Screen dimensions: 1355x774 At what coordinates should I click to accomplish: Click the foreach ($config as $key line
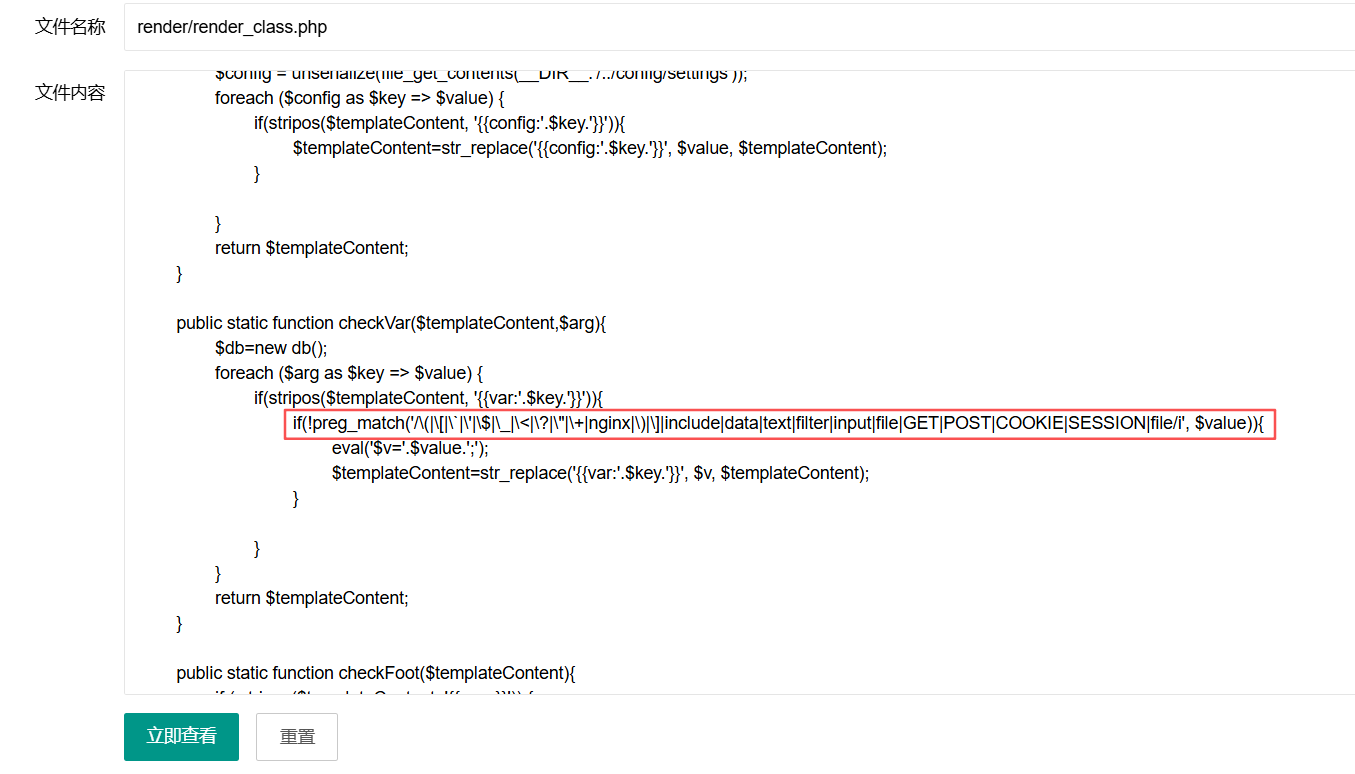(x=359, y=98)
